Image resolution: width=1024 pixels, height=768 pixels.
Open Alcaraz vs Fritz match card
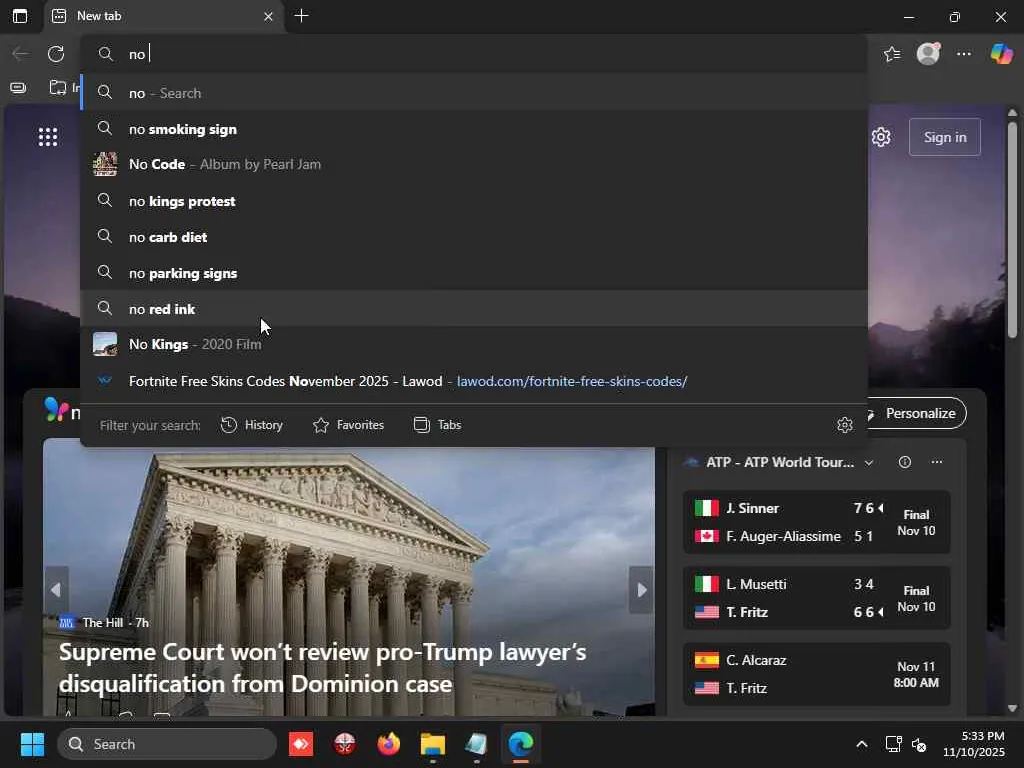[816, 674]
